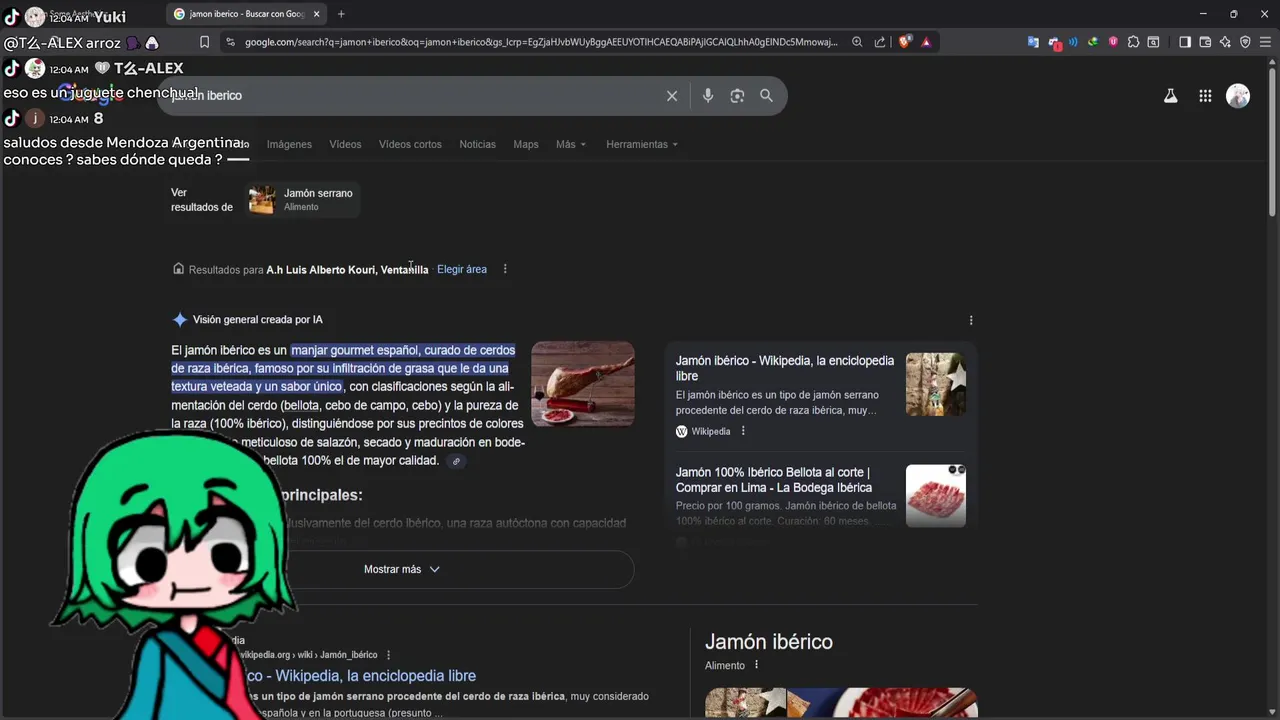Open the extensions puzzle piece menu
The height and width of the screenshot is (720, 1280).
tap(1133, 42)
